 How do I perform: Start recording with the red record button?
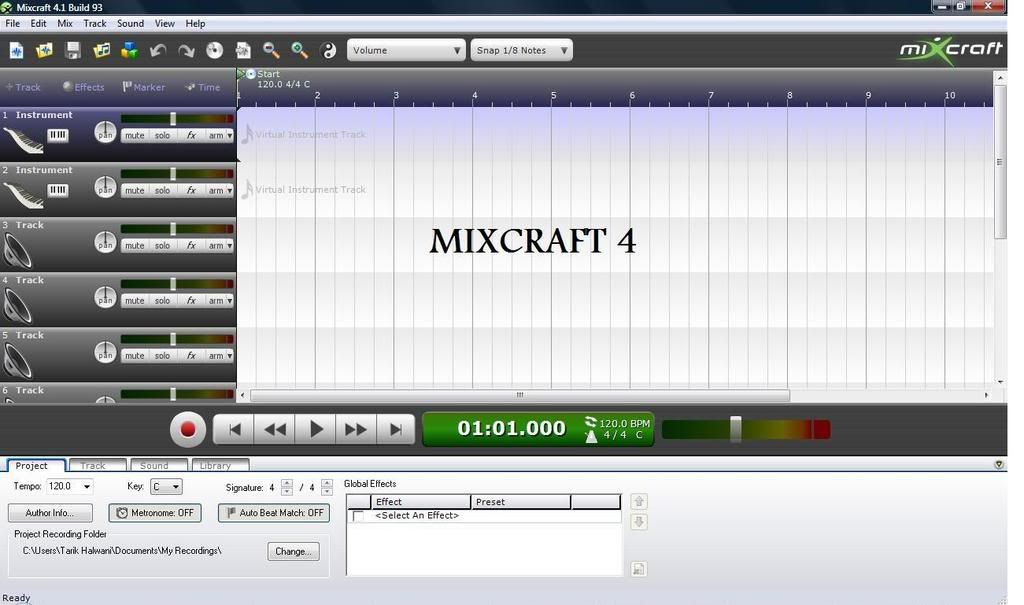coord(188,429)
